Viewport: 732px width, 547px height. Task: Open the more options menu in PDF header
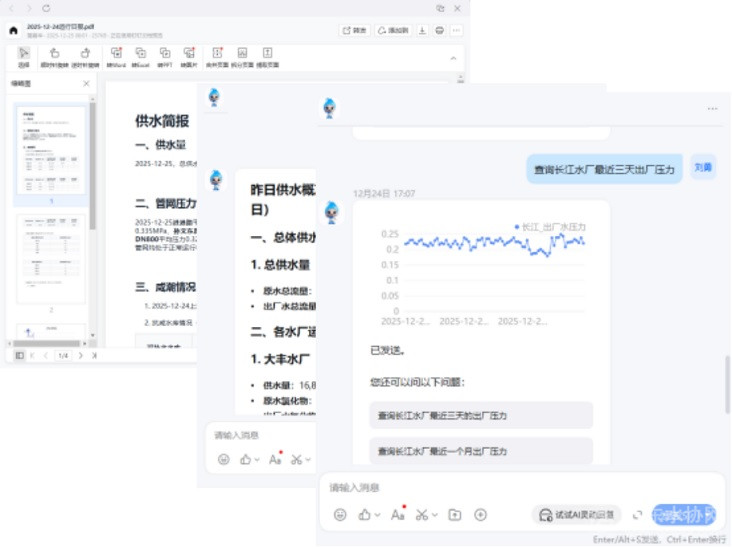(457, 30)
